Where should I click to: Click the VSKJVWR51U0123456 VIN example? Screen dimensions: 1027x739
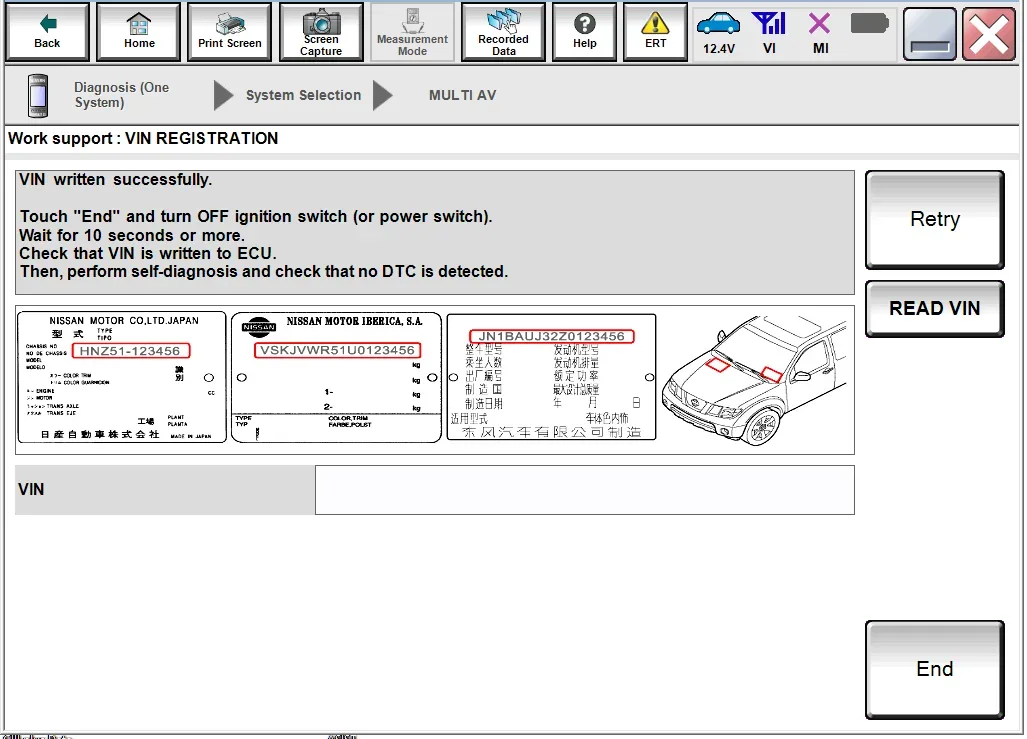[337, 351]
